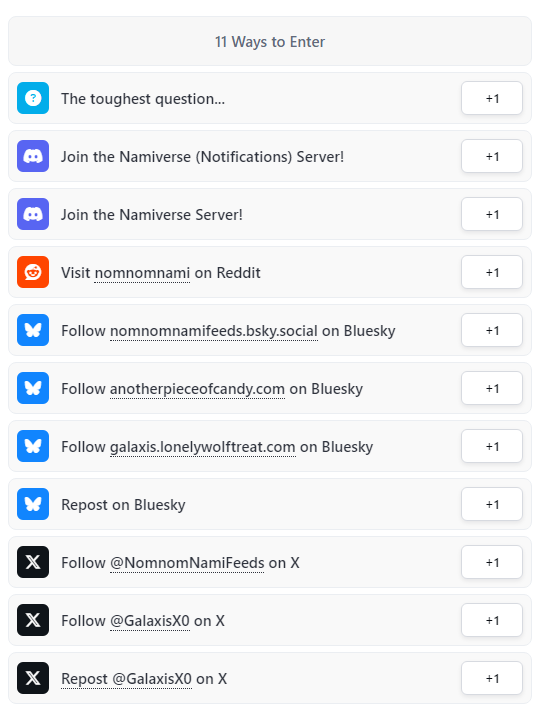
Task: Click the Discord icon for Namiverse Notifications Server
Action: click(33, 156)
